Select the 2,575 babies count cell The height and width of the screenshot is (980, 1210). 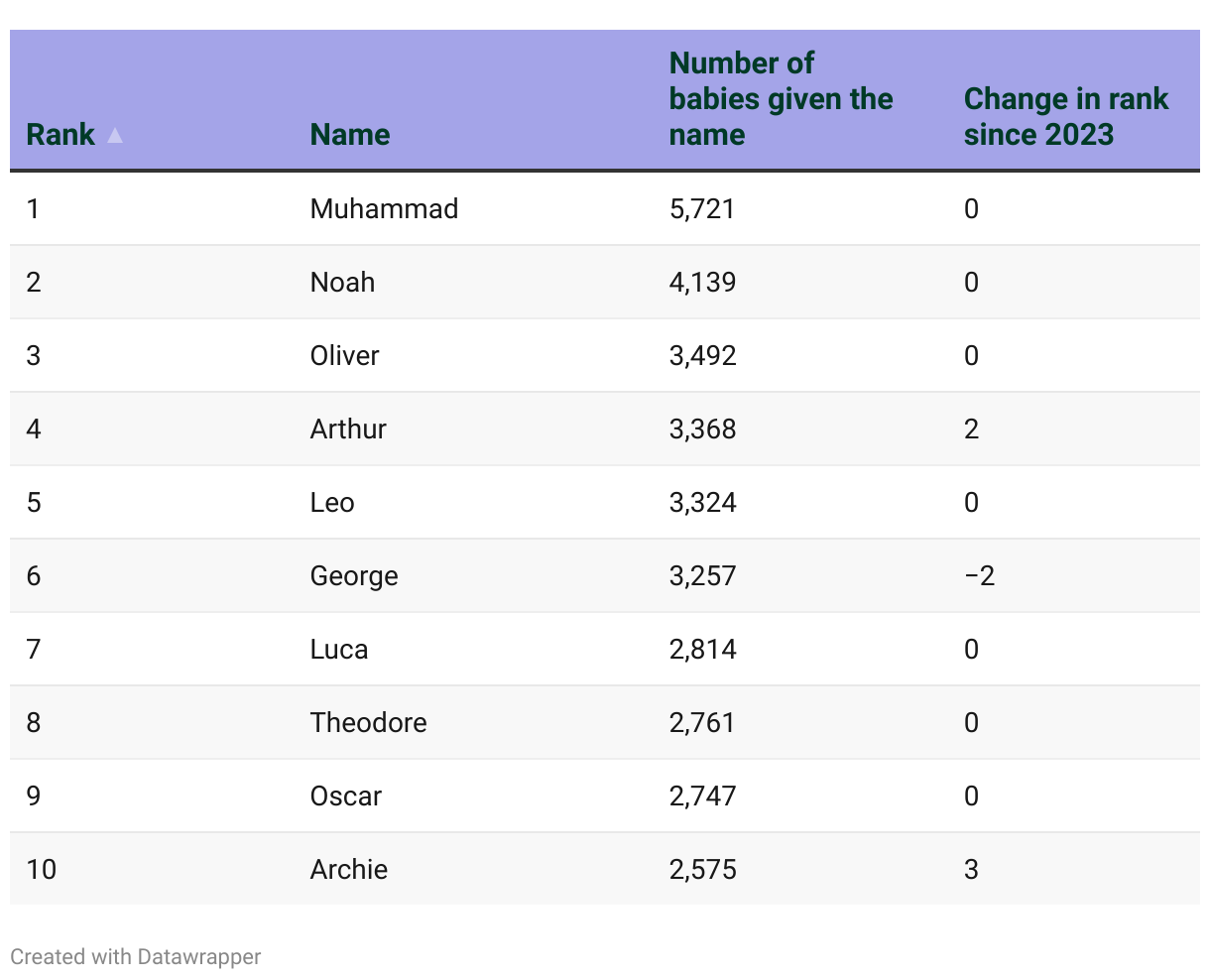[702, 870]
